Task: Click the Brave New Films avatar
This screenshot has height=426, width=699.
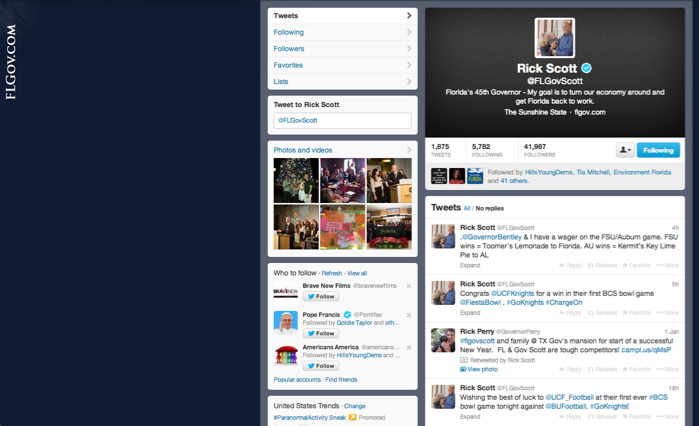Action: coord(286,292)
